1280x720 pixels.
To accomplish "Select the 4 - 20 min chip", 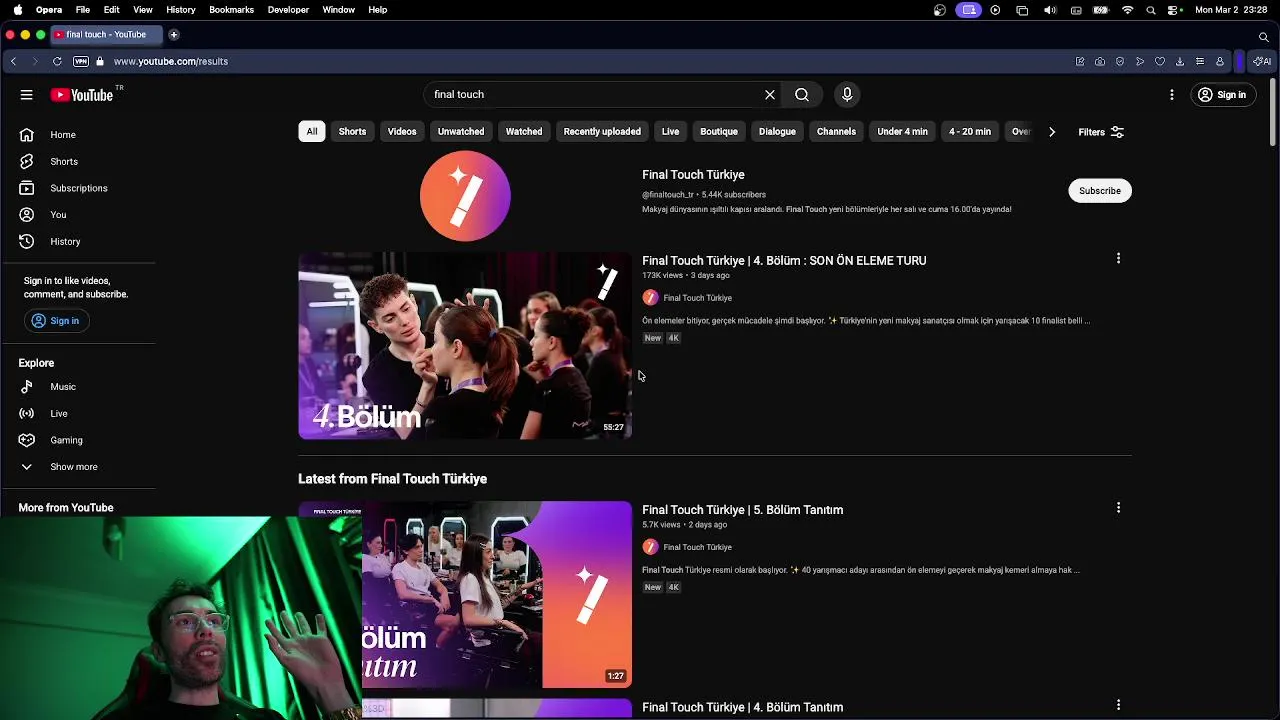I will click(970, 132).
